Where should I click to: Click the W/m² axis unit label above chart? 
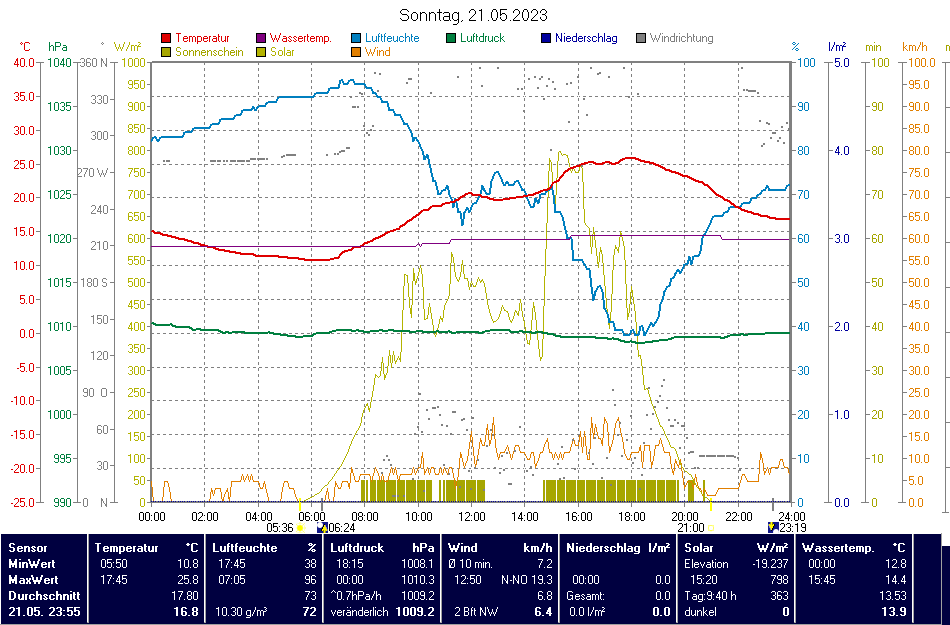point(127,47)
